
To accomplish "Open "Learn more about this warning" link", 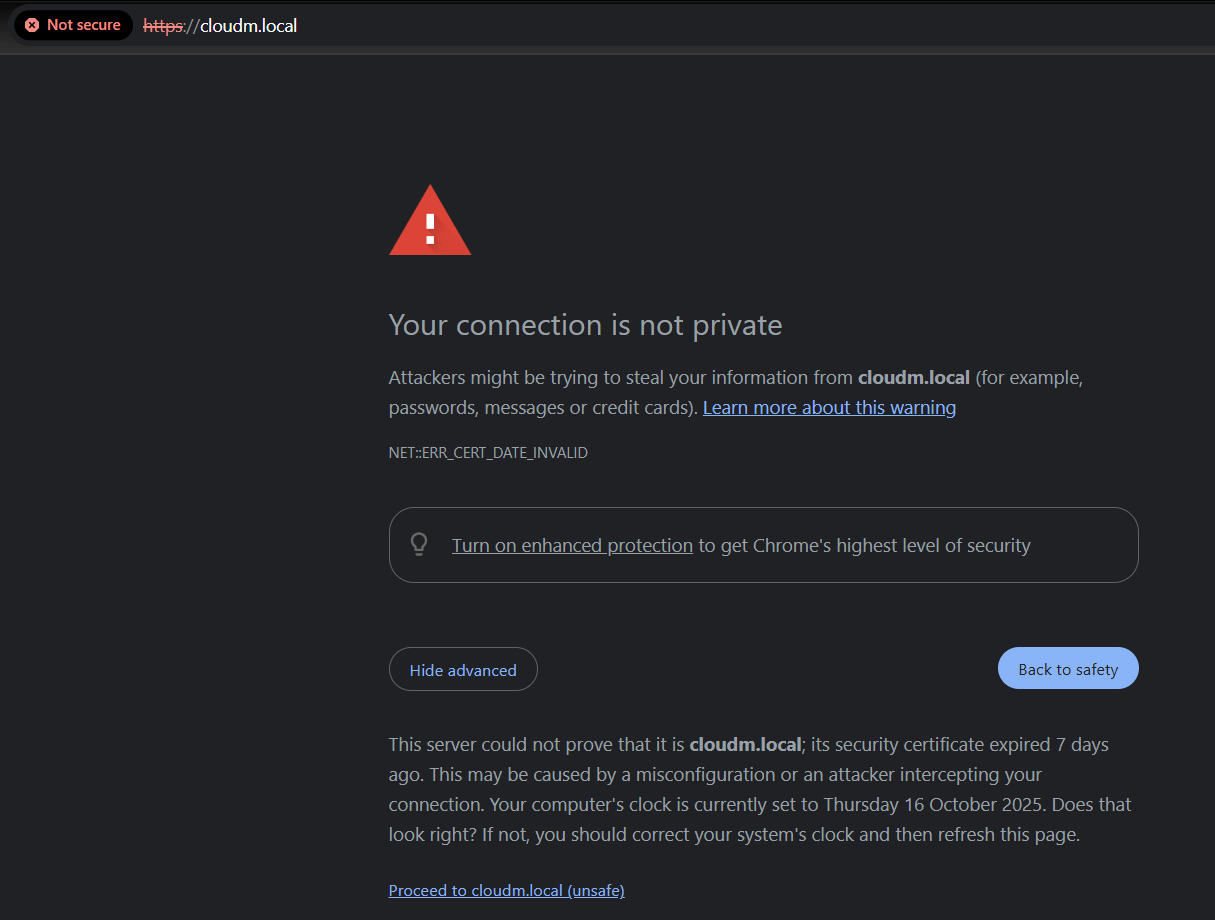I will [x=829, y=407].
